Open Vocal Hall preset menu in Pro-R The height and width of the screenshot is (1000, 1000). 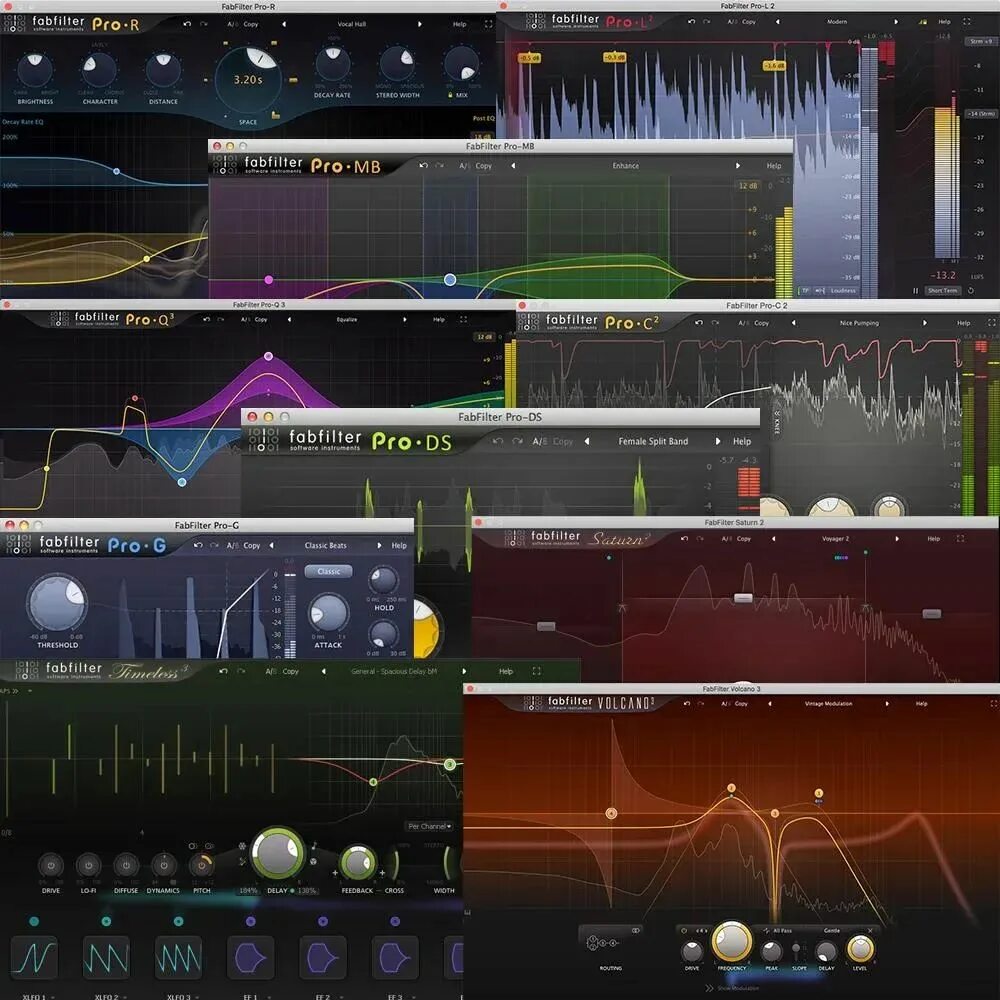click(351, 24)
